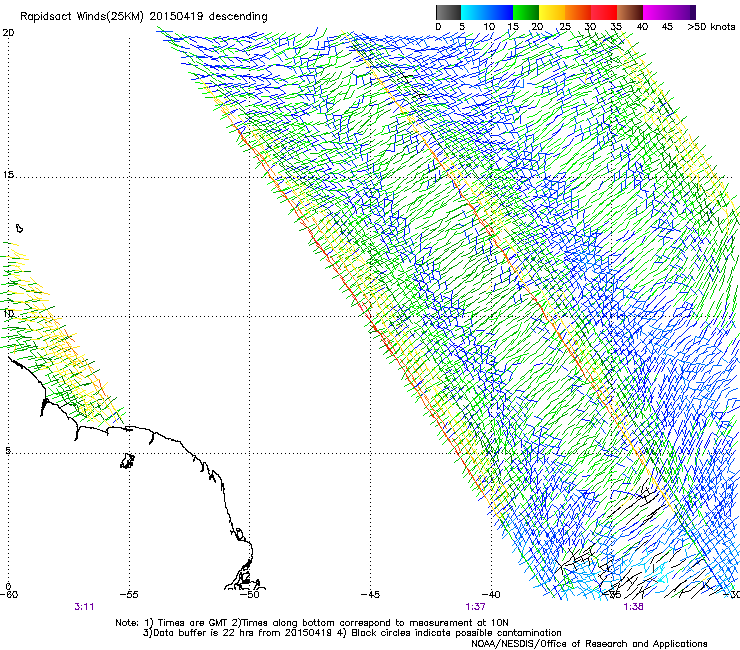The height and width of the screenshot is (650, 740).
Task: Click the 'NOAA/NESDIS/Office of Research and Applications' credit
Action: tap(589, 644)
